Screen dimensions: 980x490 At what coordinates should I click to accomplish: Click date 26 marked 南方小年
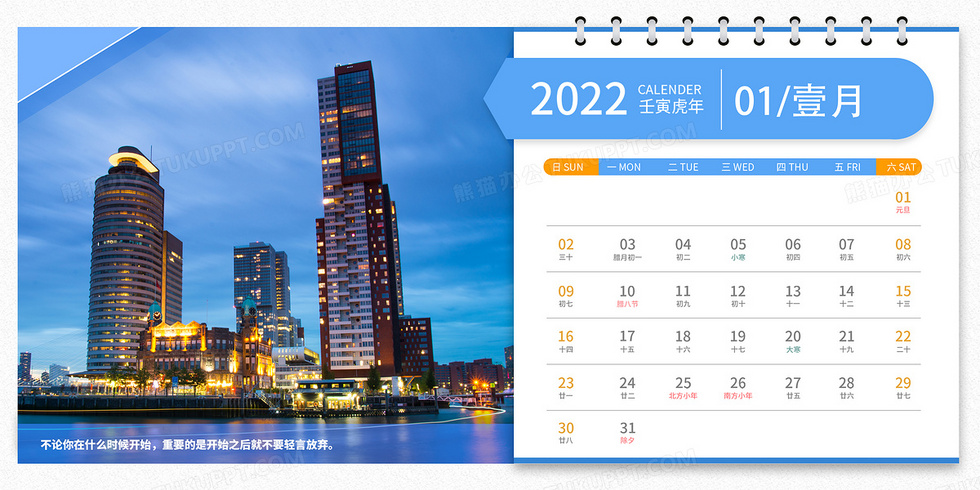(x=738, y=388)
